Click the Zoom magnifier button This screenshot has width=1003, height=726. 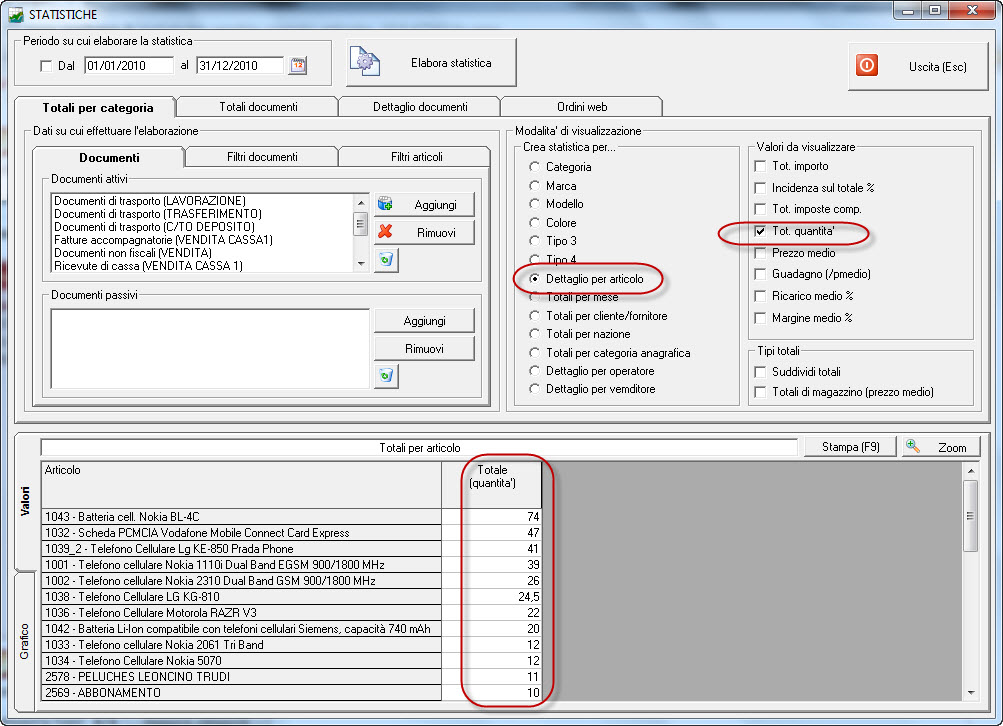(941, 447)
